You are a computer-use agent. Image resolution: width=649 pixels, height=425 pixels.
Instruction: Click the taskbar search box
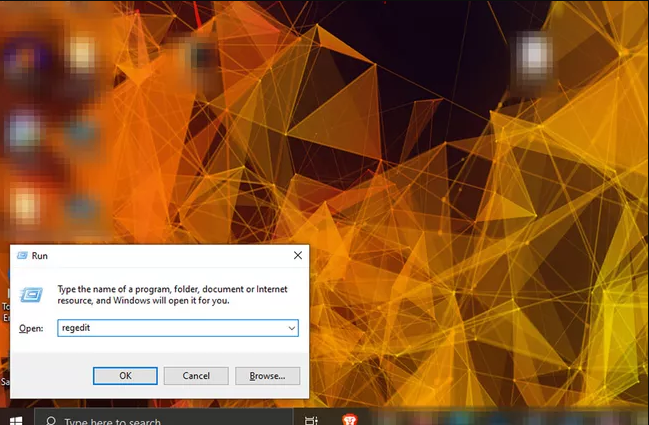coord(164,418)
